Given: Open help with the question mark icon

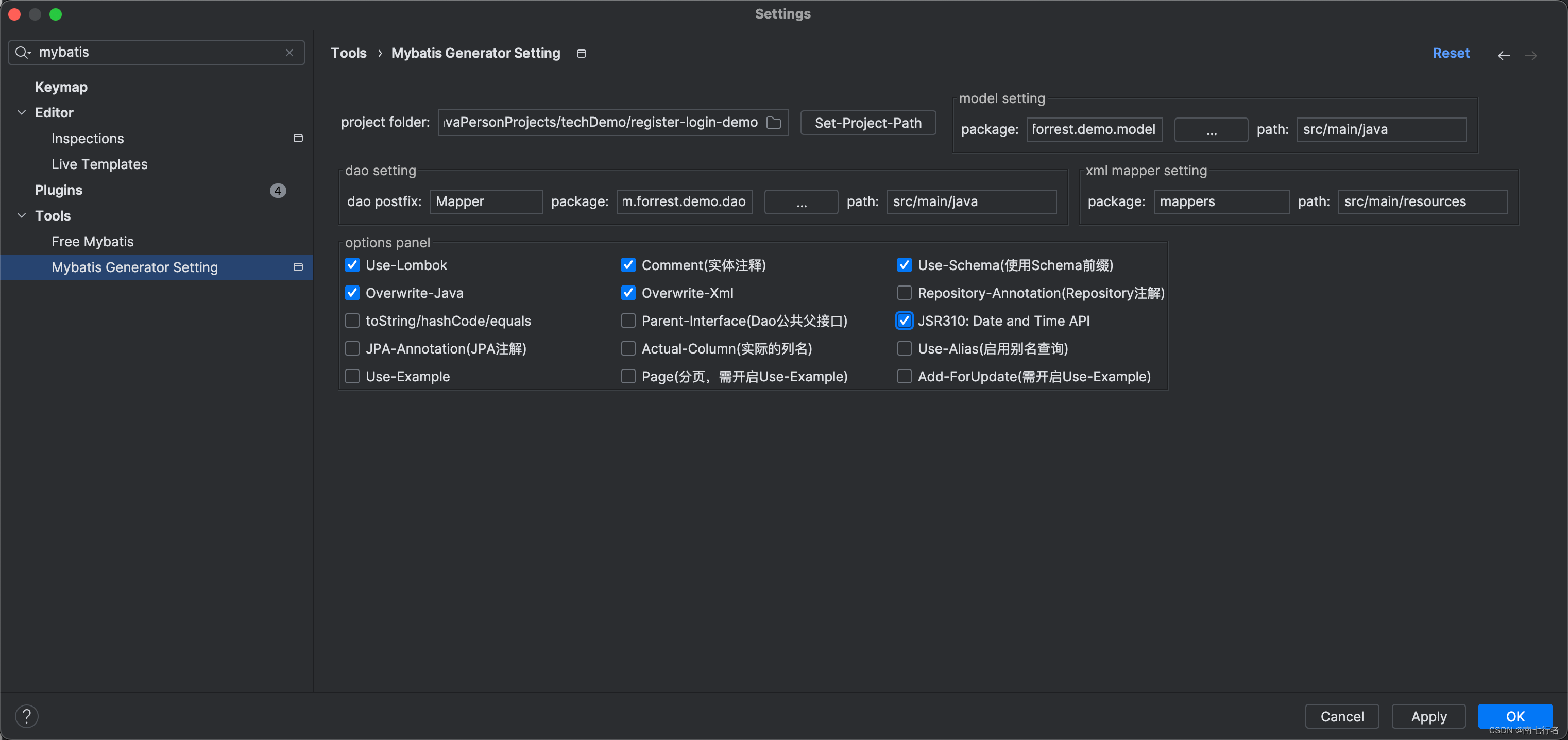Looking at the screenshot, I should (27, 716).
